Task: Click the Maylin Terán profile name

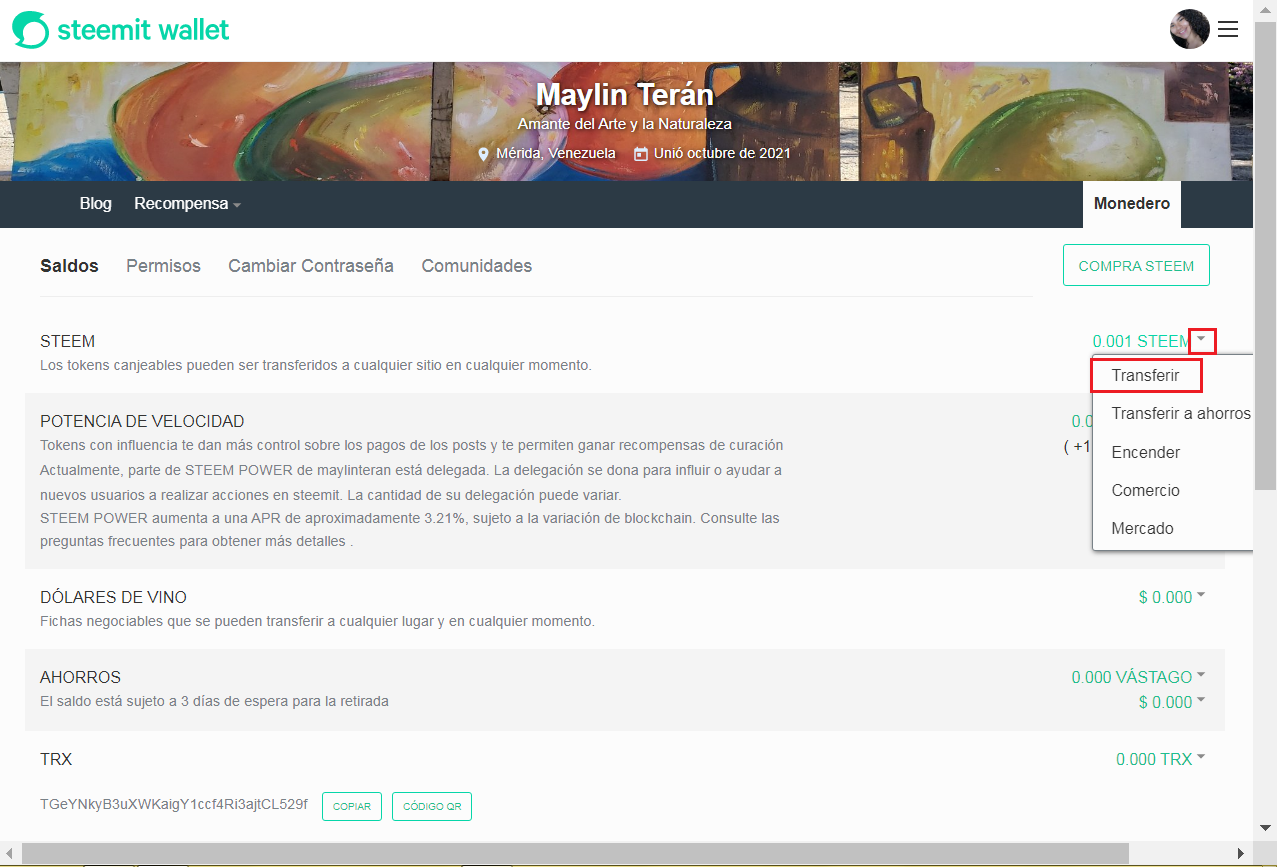Action: coord(625,94)
